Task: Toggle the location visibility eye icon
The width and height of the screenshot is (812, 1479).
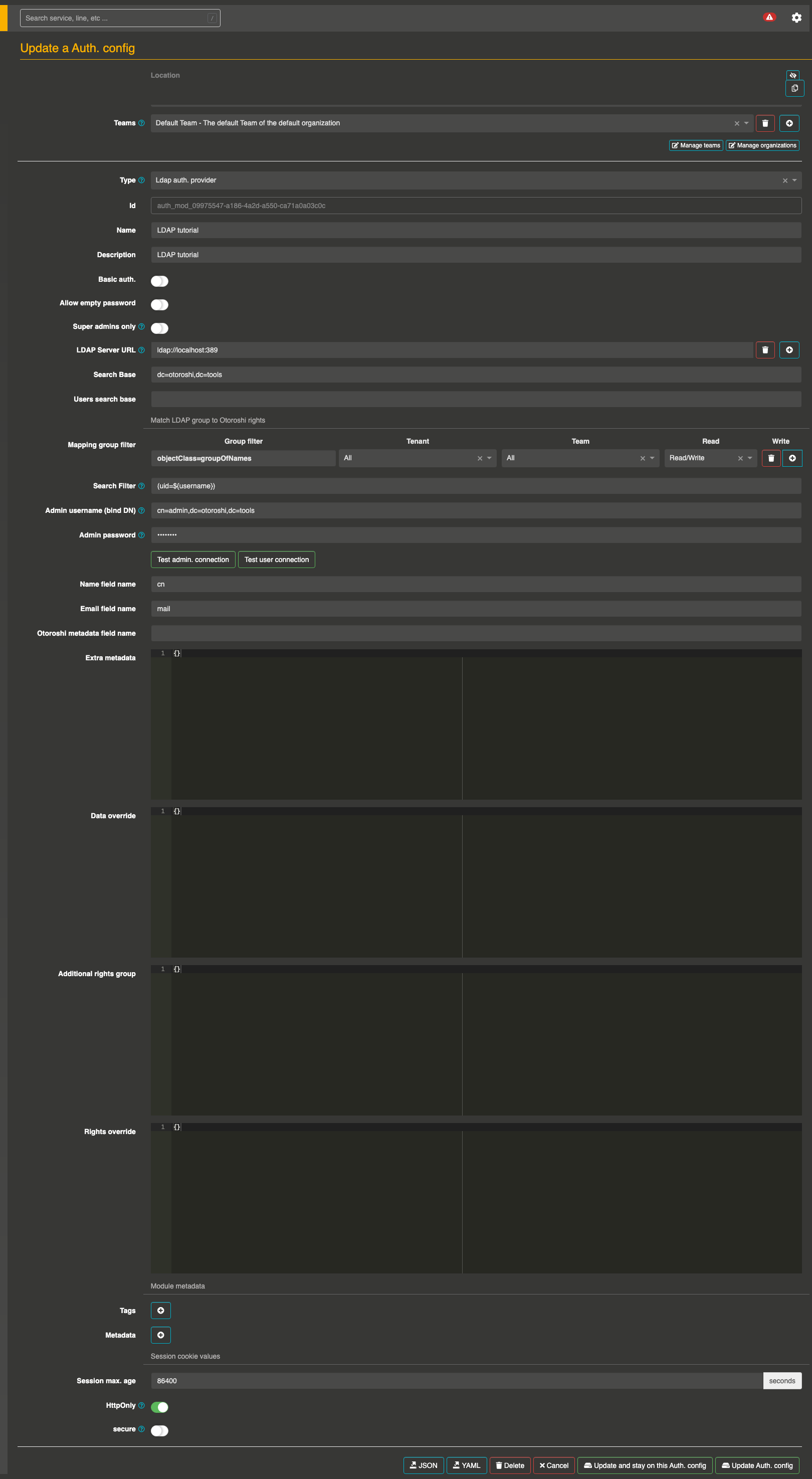Action: tap(792, 75)
